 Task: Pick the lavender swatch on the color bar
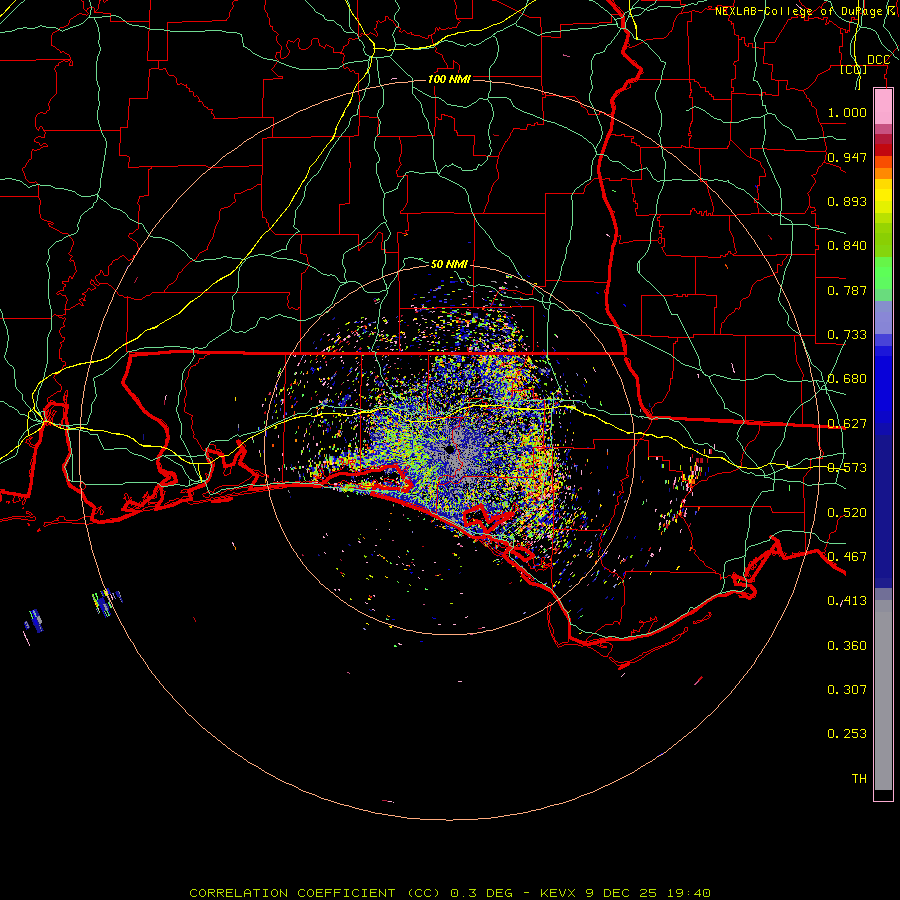coord(883,317)
